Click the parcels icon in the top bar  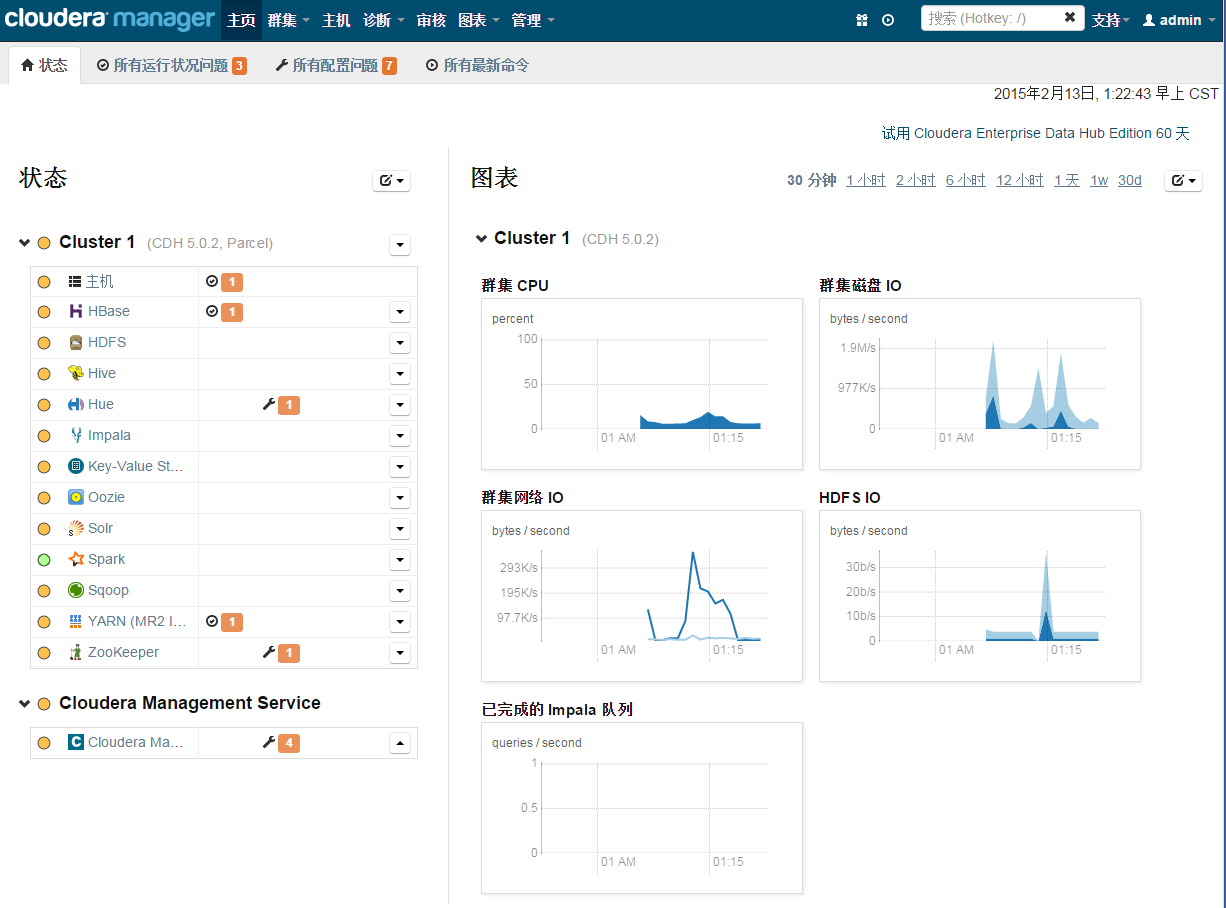click(x=862, y=20)
